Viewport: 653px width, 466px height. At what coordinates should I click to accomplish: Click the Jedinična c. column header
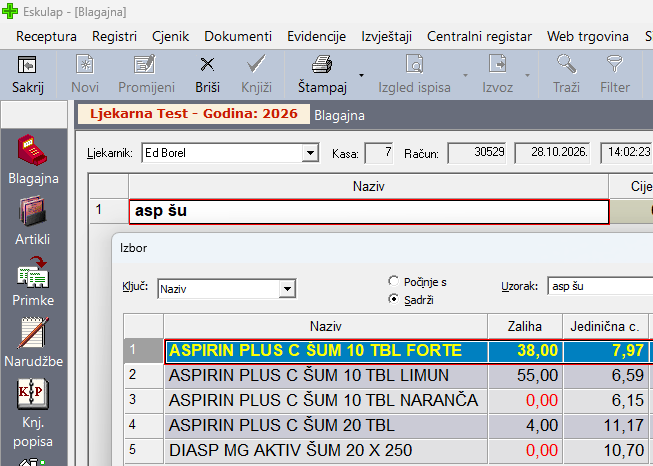coord(605,326)
